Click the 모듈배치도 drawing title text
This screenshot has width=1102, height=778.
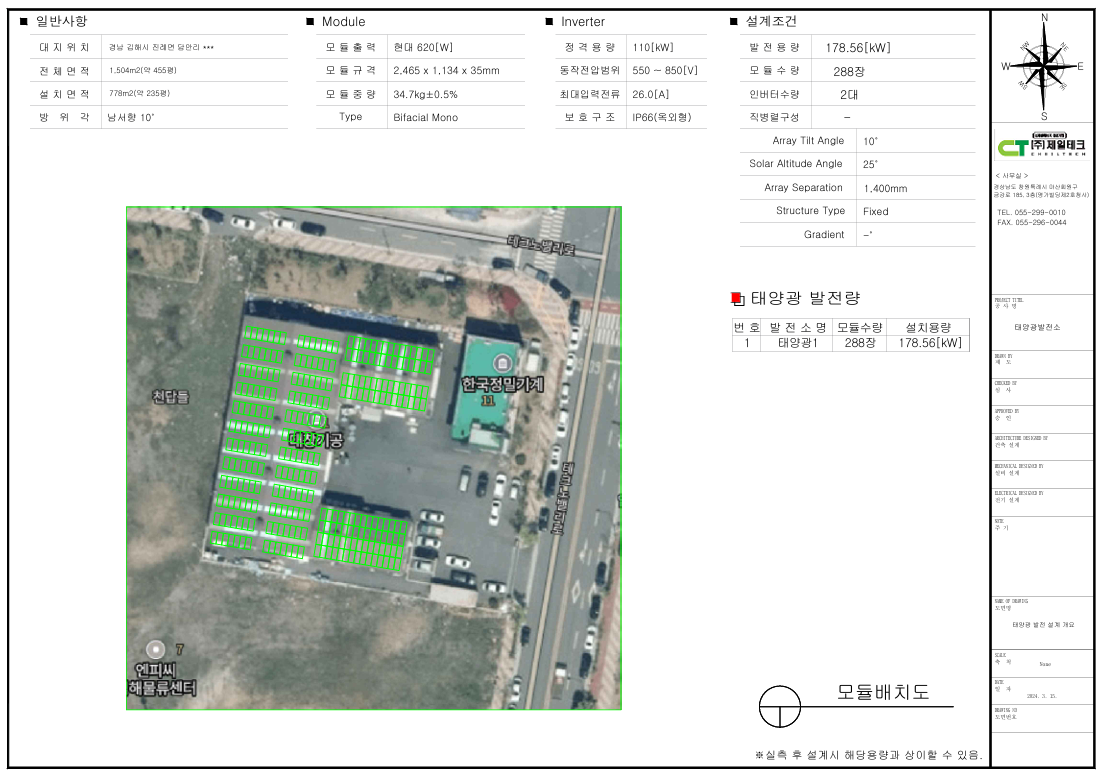click(882, 692)
